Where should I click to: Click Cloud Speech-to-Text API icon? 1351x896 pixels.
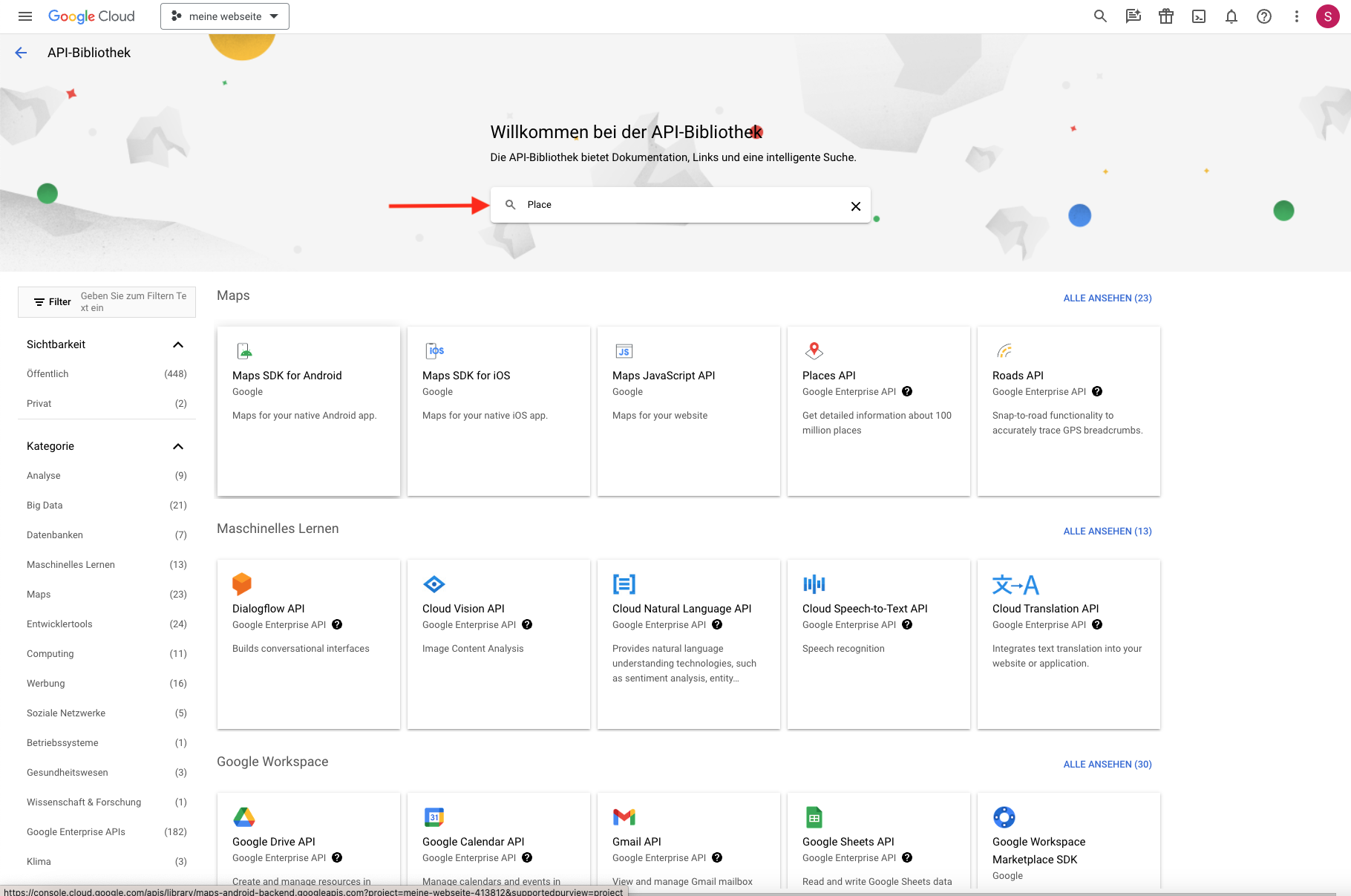point(814,584)
